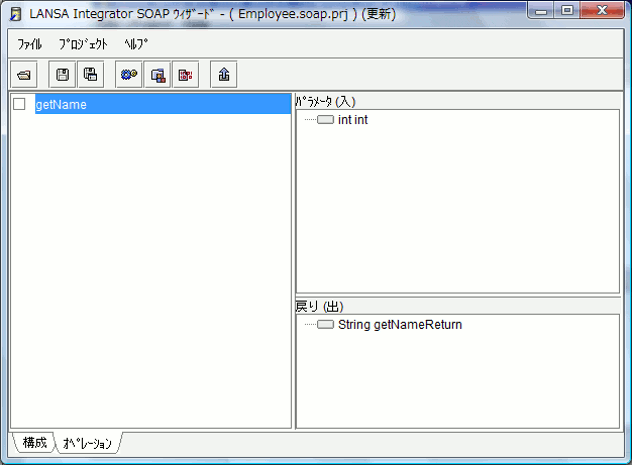Open the ファイル menu
Viewport: 632px width, 465px height.
coord(29,44)
